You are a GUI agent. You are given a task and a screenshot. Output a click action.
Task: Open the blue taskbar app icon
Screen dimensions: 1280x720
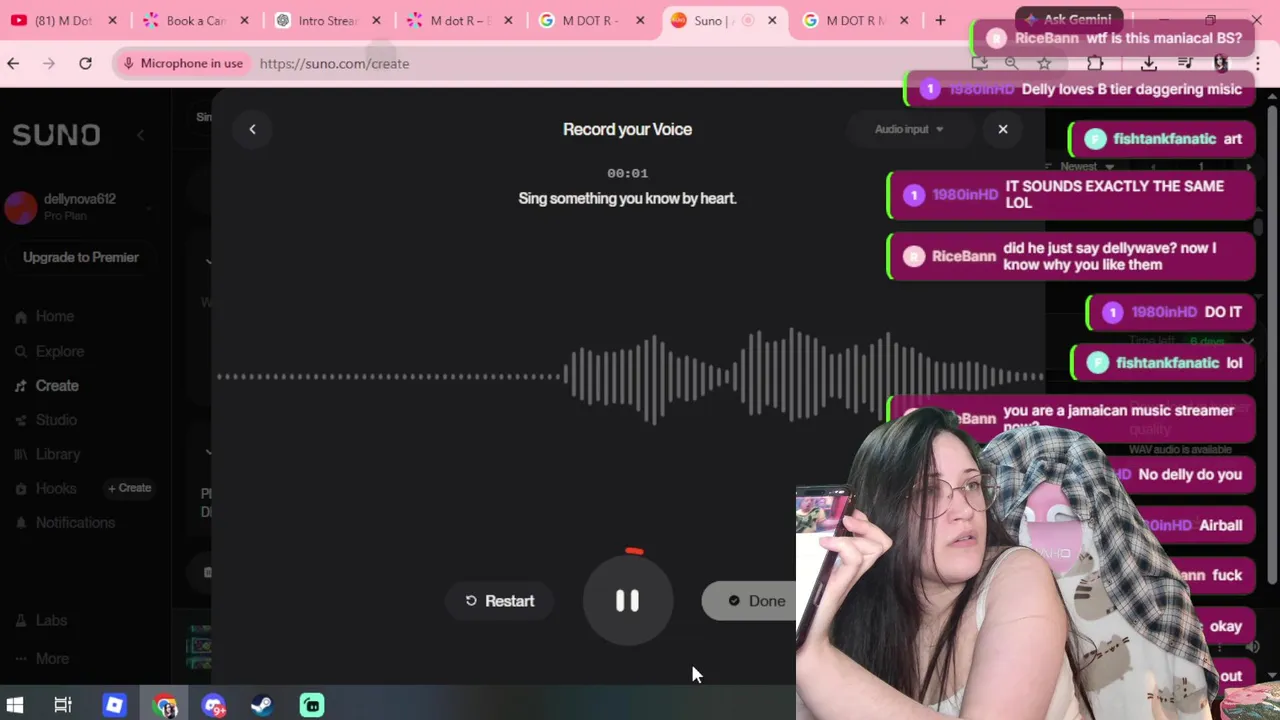pos(114,705)
